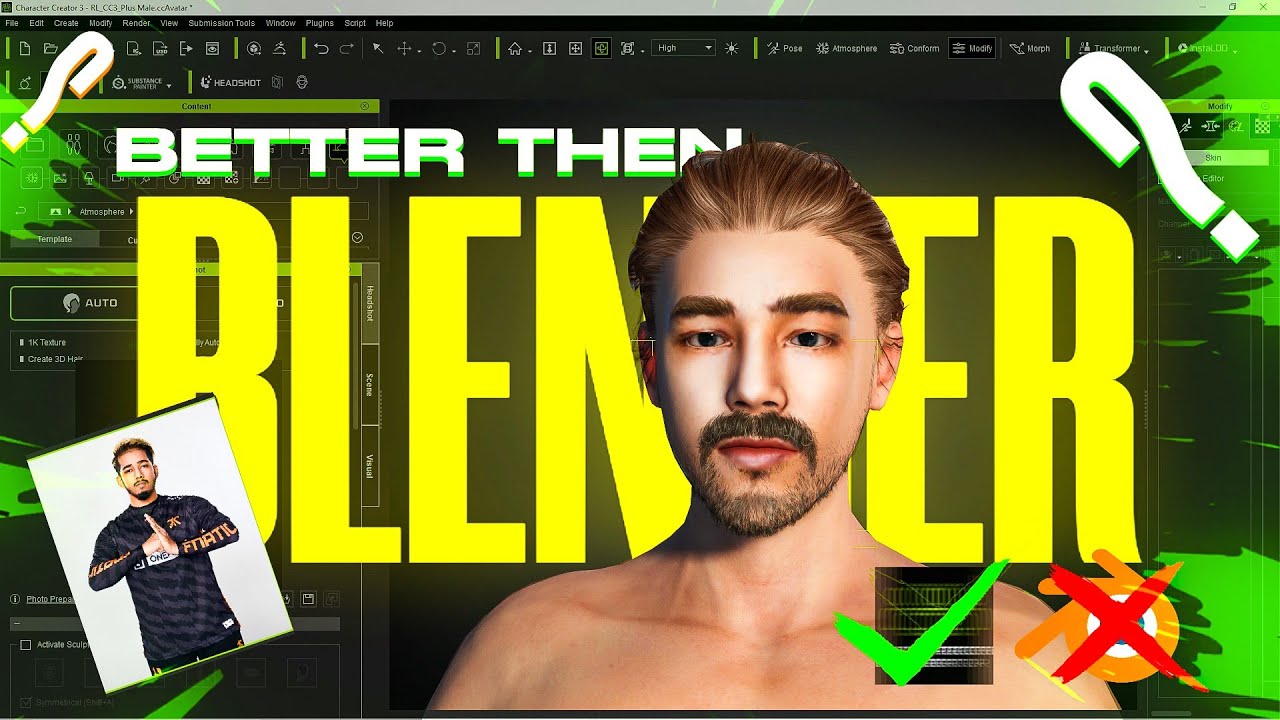Click the pan camera view icon
The image size is (1280, 720).
575,48
